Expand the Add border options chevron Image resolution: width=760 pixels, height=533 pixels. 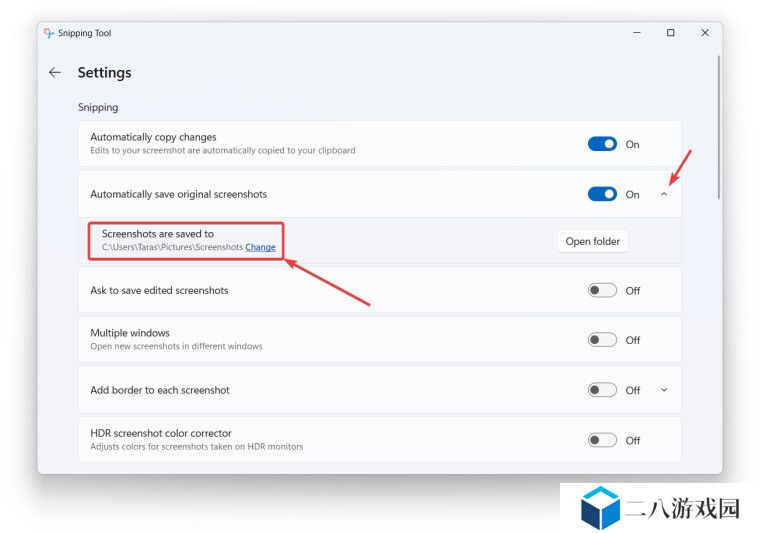click(664, 390)
